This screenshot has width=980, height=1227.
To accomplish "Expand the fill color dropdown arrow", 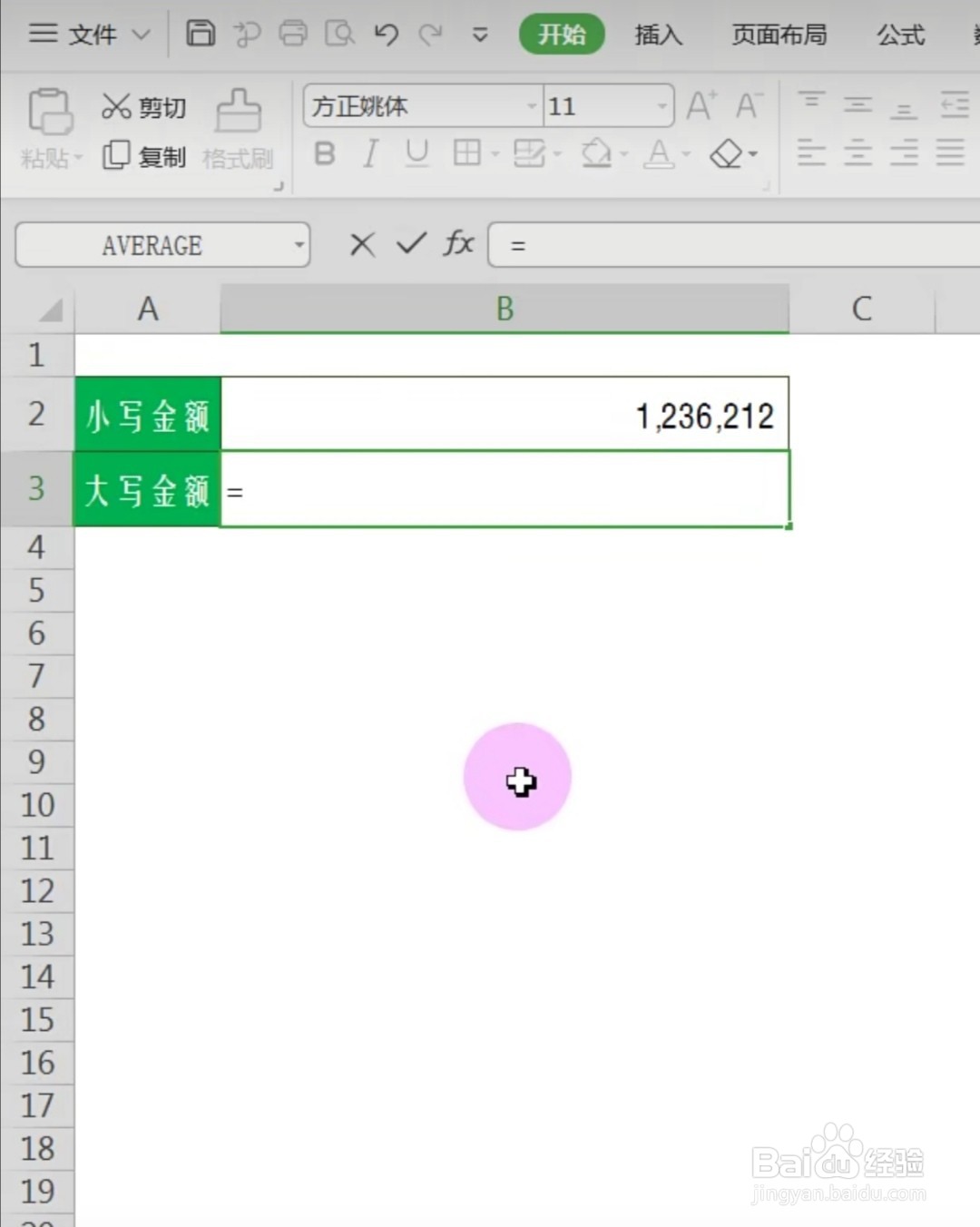I will (624, 154).
